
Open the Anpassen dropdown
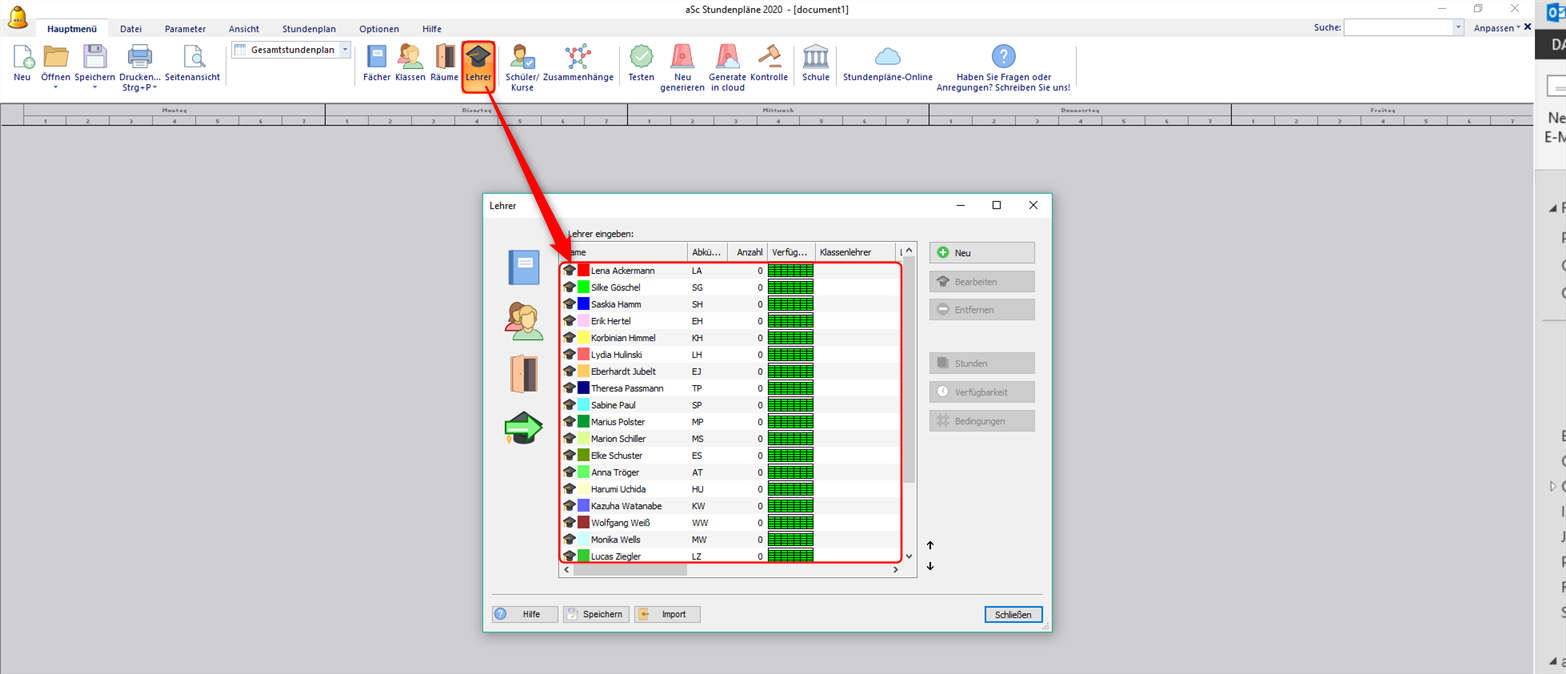tap(1496, 28)
